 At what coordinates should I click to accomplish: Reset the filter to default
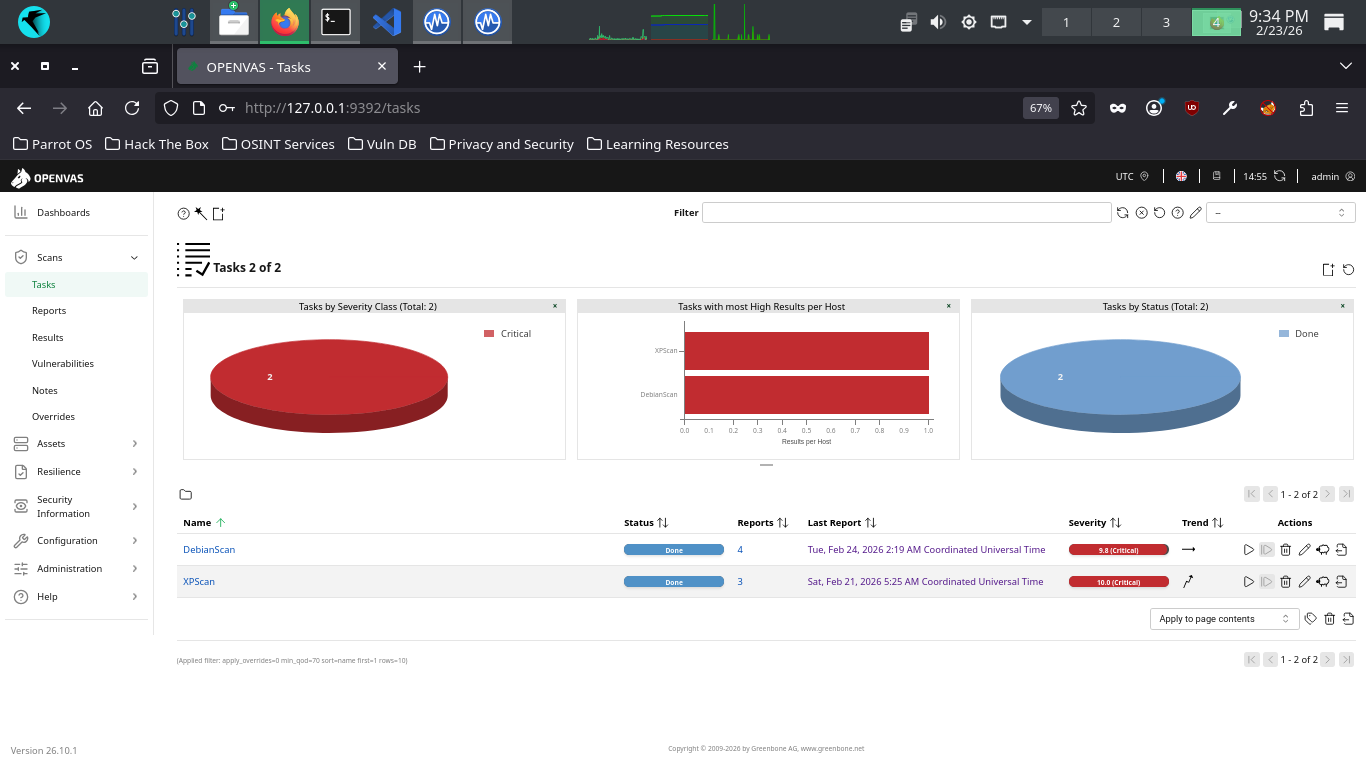click(x=1159, y=213)
